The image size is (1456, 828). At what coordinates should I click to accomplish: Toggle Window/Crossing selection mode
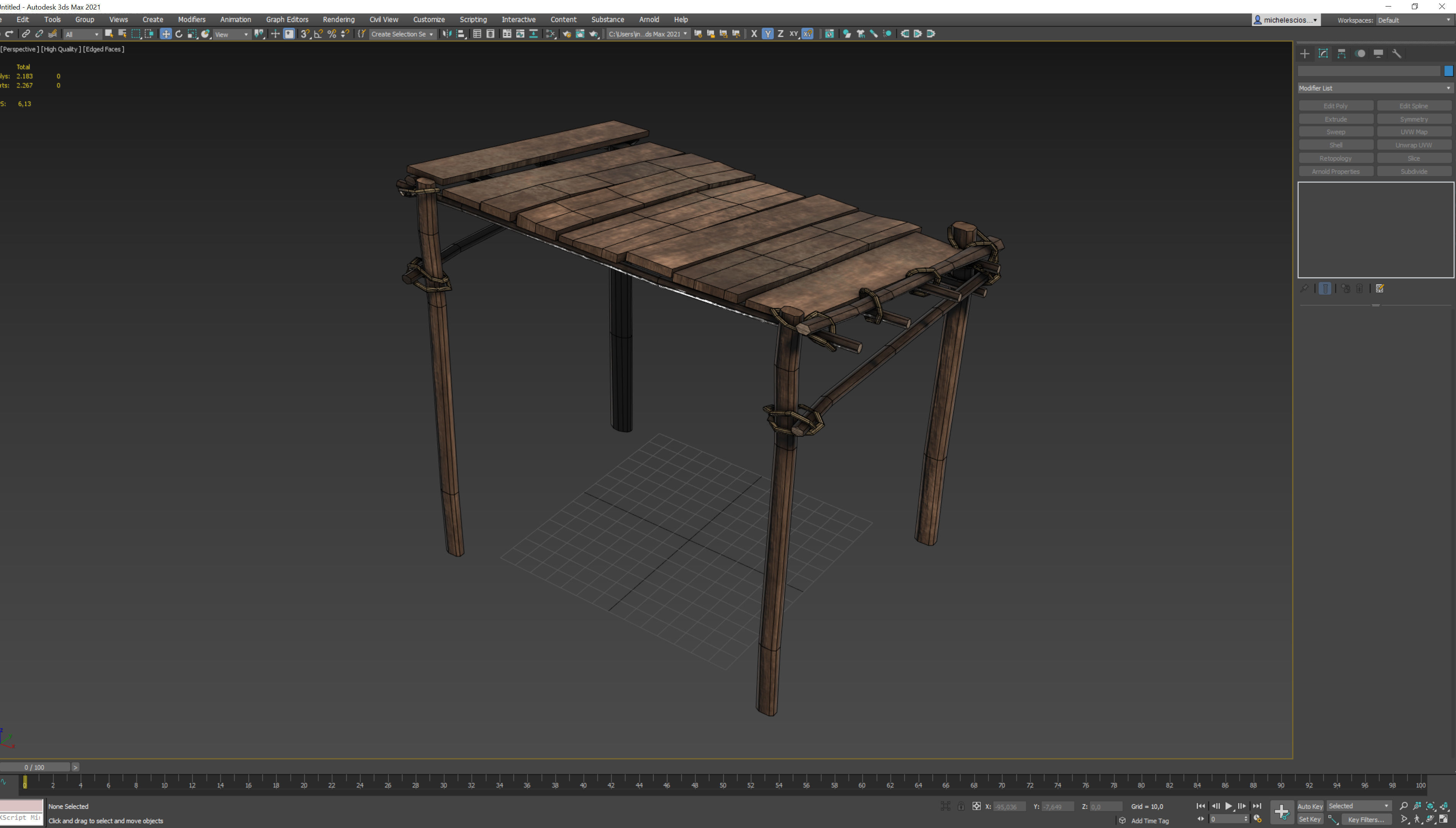[x=149, y=34]
